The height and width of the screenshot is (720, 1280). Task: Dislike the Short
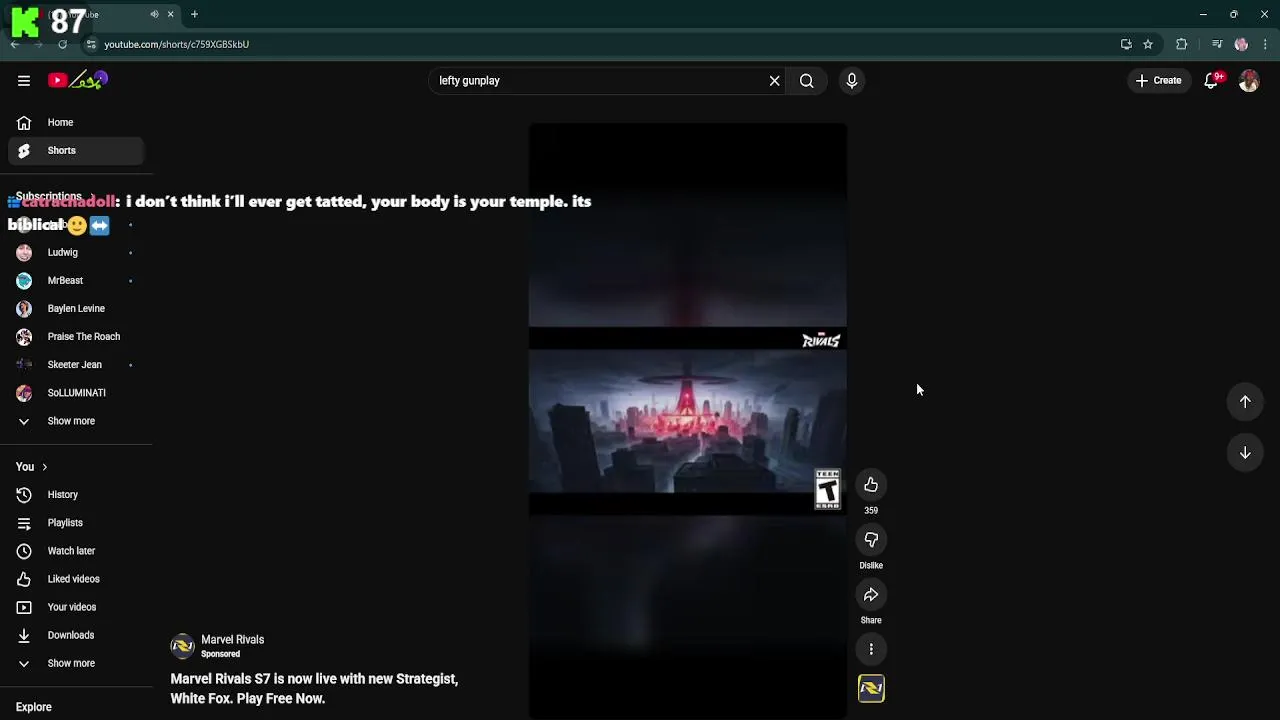[871, 540]
